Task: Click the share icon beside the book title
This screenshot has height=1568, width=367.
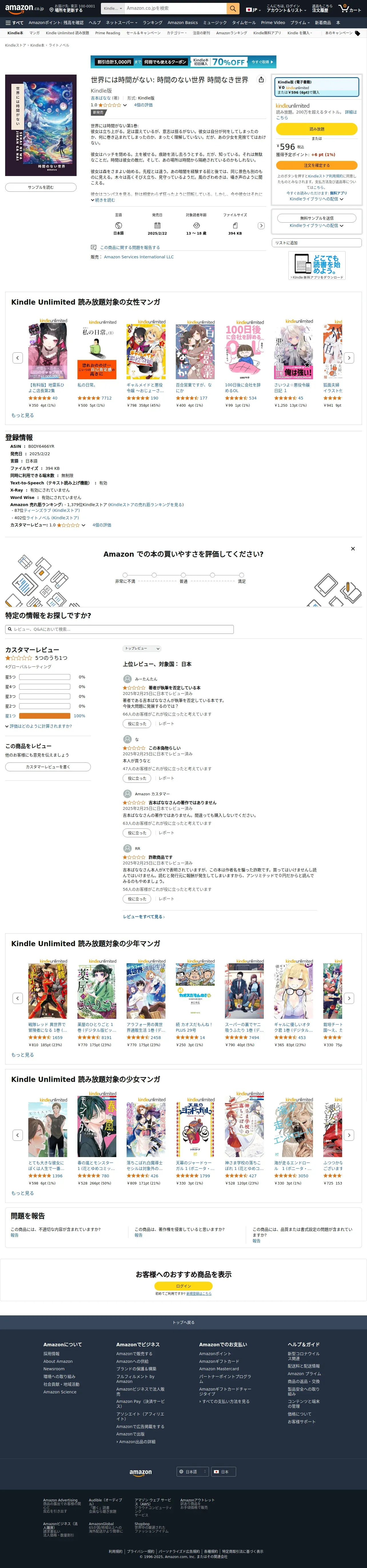Action: coord(261,80)
